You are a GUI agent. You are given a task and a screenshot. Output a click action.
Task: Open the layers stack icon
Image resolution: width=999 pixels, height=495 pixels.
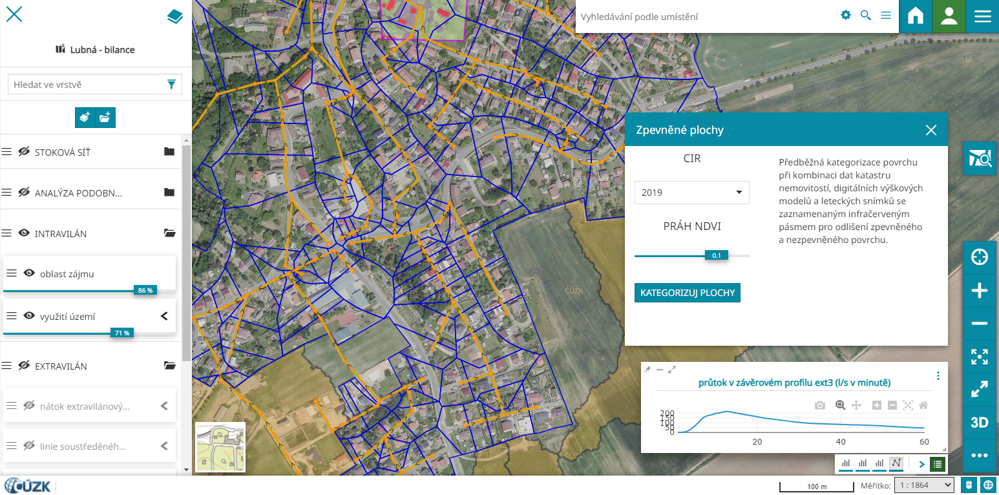pos(175,16)
